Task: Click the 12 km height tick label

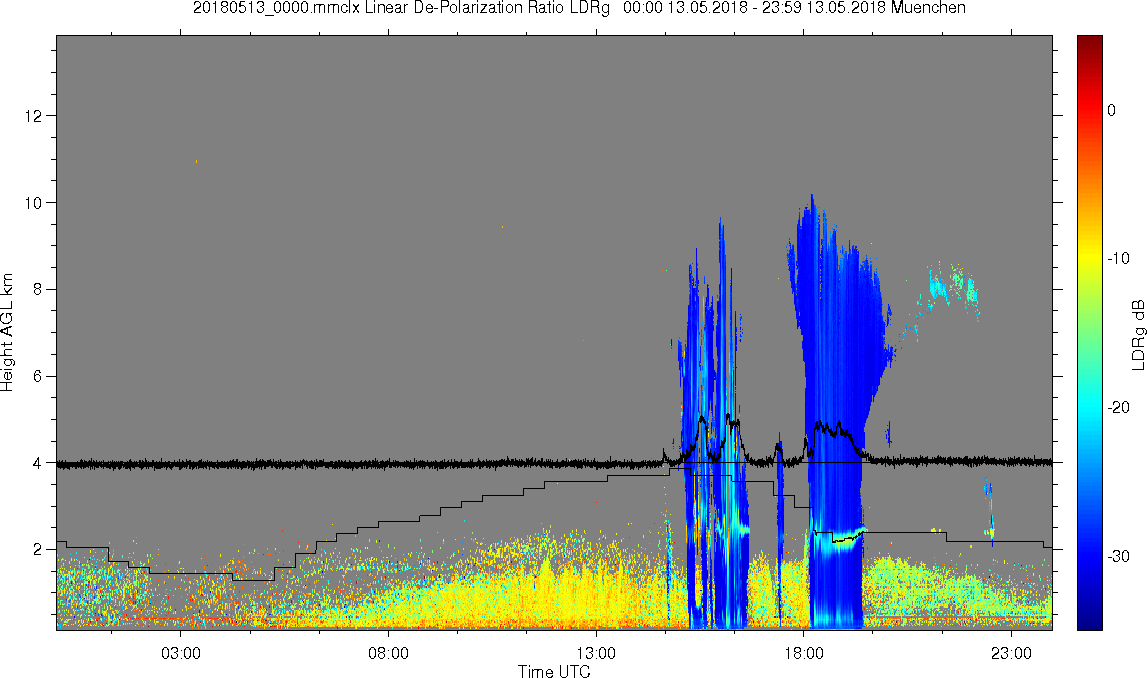Action: [36, 116]
